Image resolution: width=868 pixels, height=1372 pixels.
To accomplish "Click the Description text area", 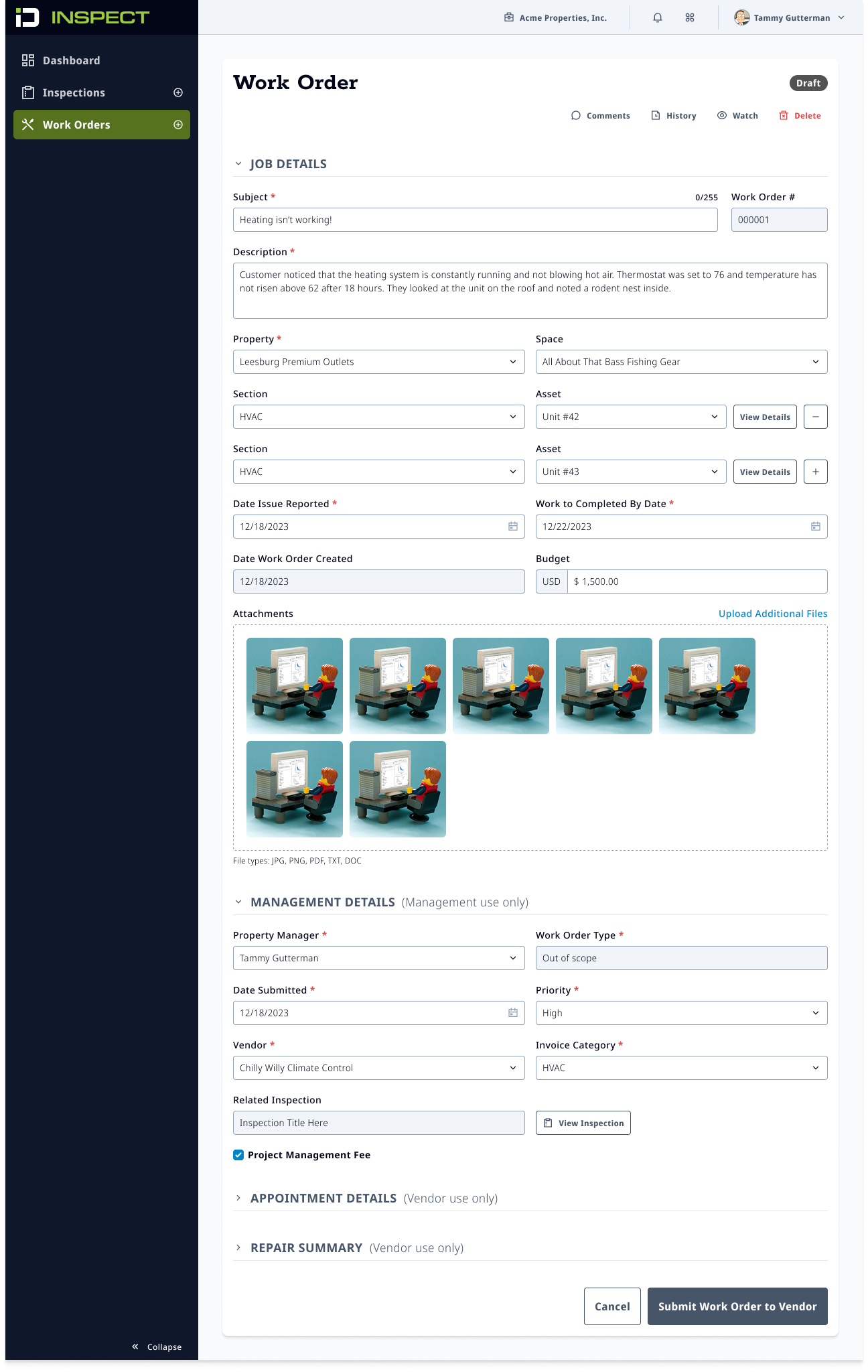I will [530, 291].
